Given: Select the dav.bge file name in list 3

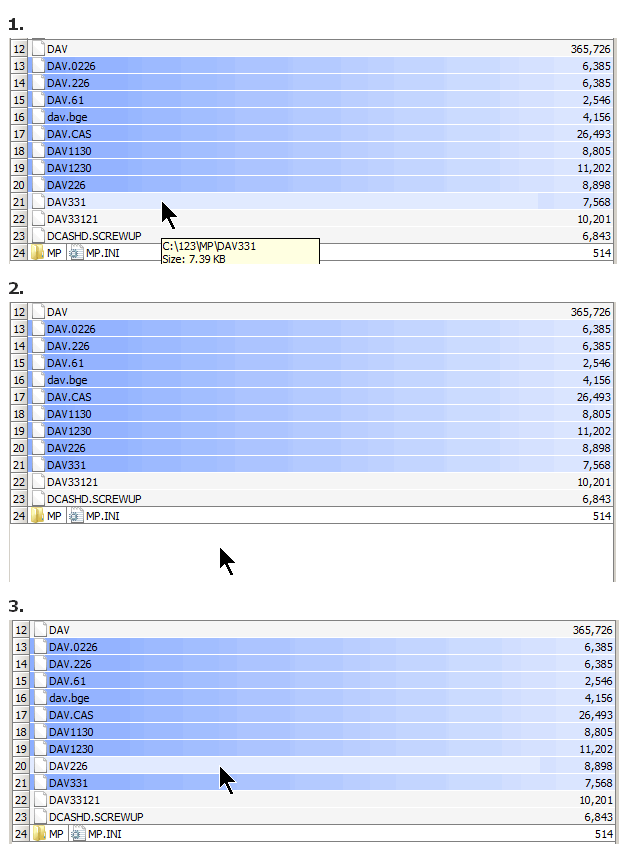Looking at the screenshot, I should point(69,698).
